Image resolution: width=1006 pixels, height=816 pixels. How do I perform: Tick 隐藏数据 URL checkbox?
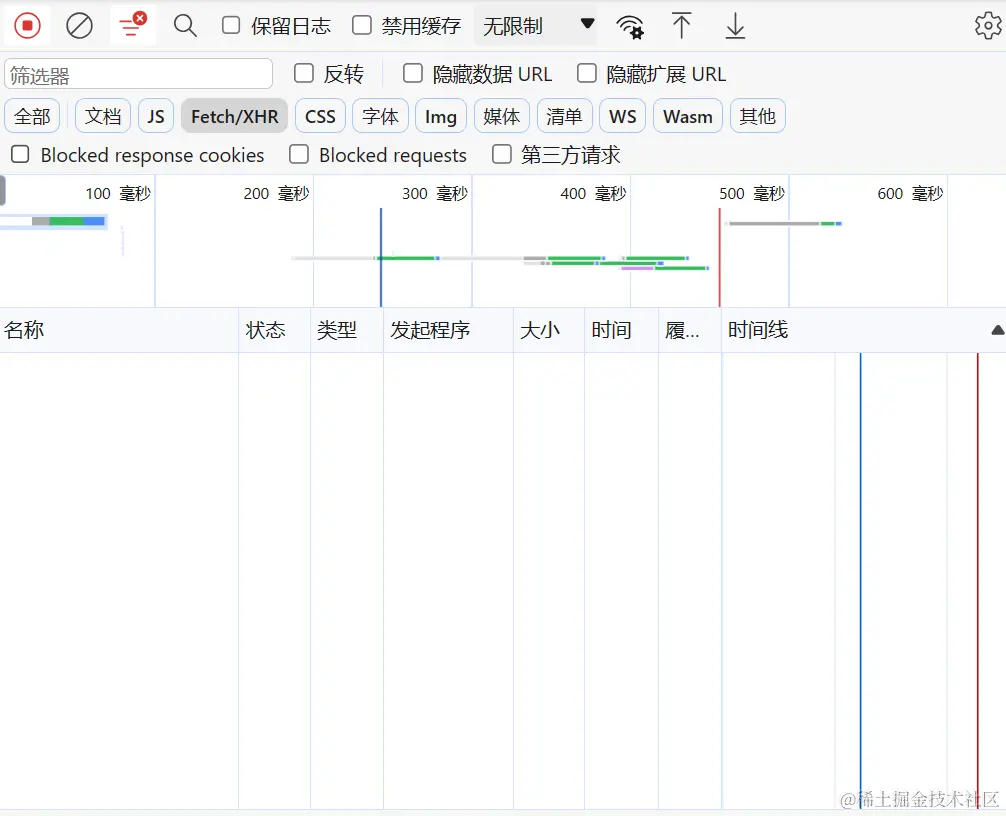click(x=413, y=74)
